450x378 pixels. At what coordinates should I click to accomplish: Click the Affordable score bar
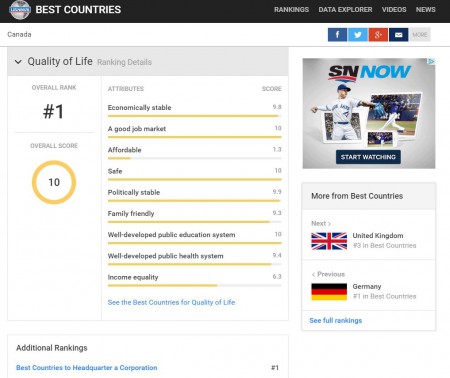[x=195, y=158]
